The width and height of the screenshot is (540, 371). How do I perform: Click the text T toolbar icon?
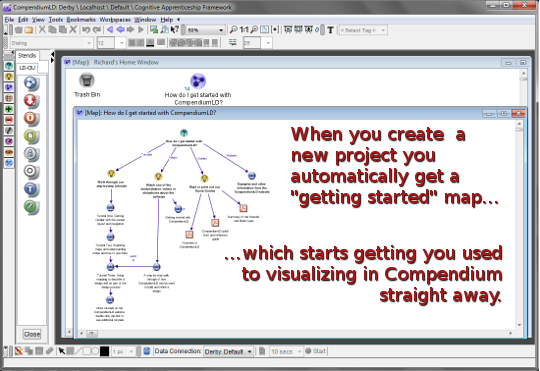330,30
